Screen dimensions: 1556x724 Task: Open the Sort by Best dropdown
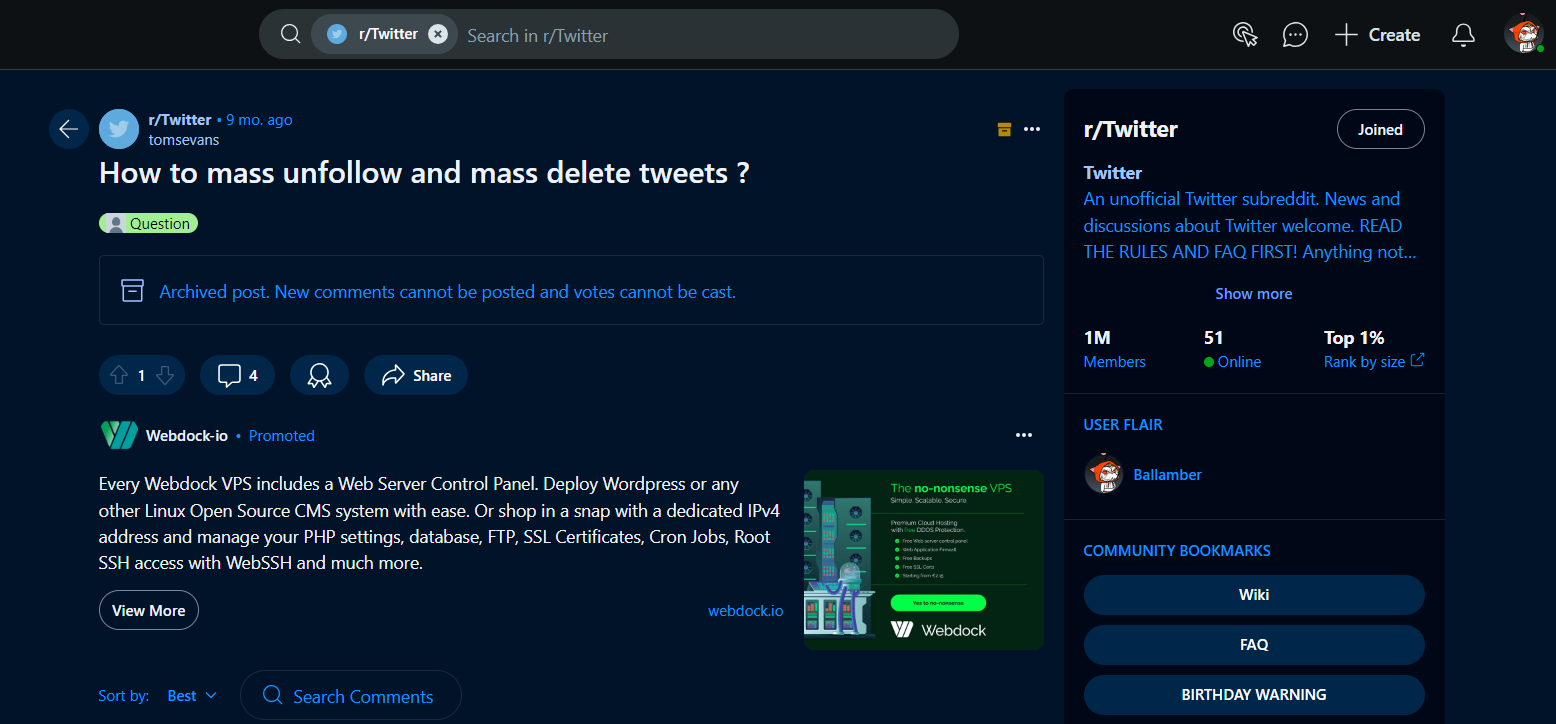191,695
